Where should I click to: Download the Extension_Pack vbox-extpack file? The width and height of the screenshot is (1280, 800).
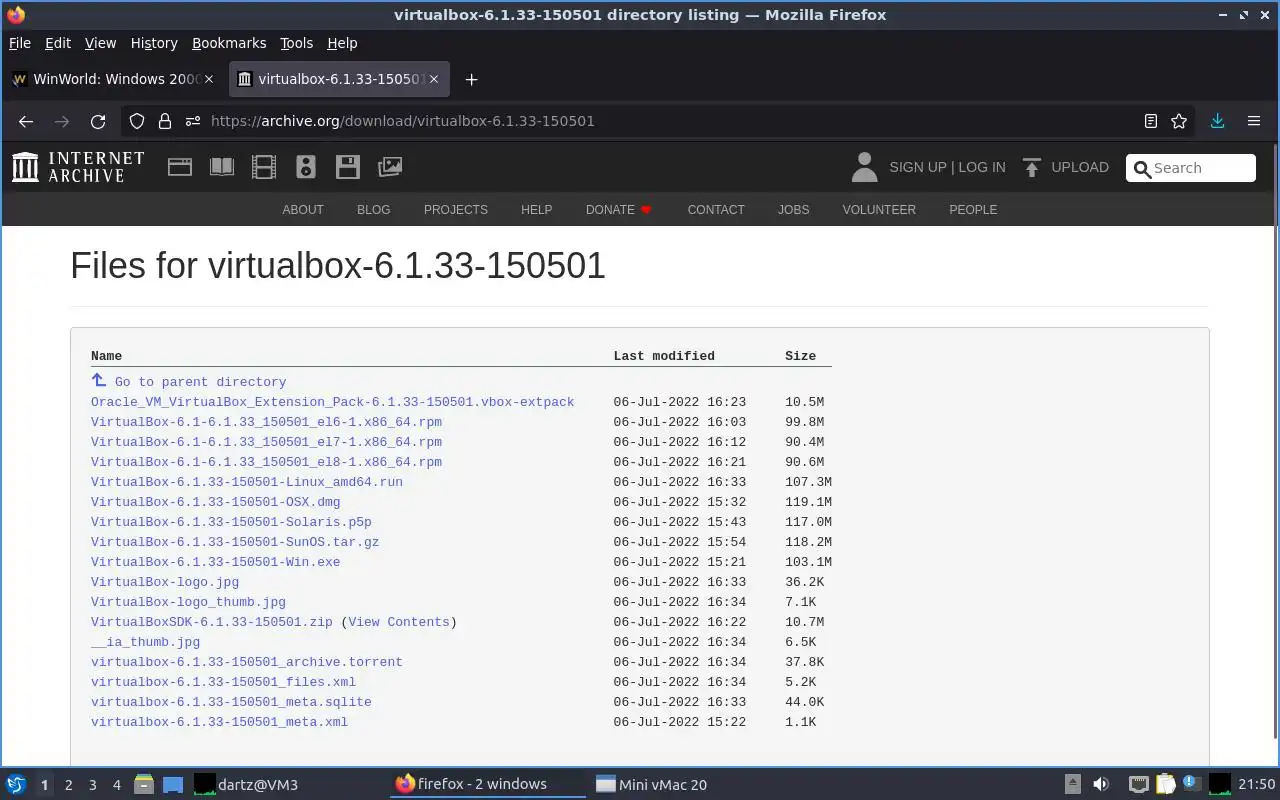[332, 402]
